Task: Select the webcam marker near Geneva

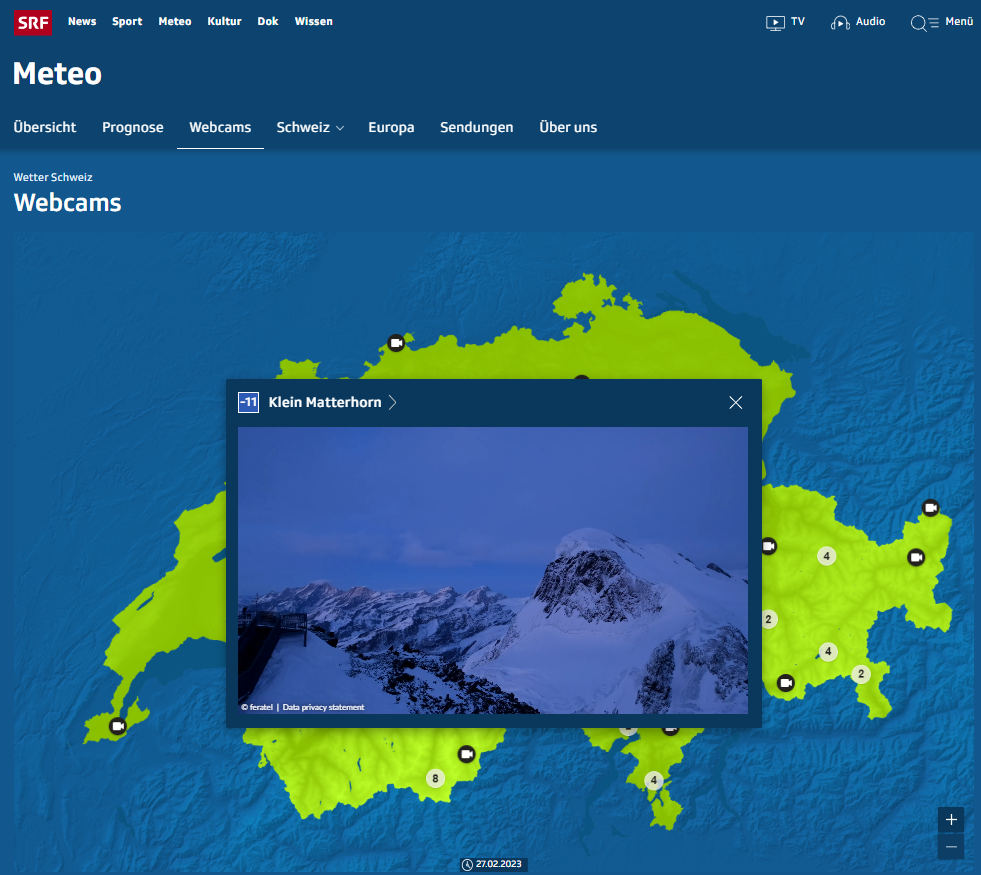Action: (118, 726)
